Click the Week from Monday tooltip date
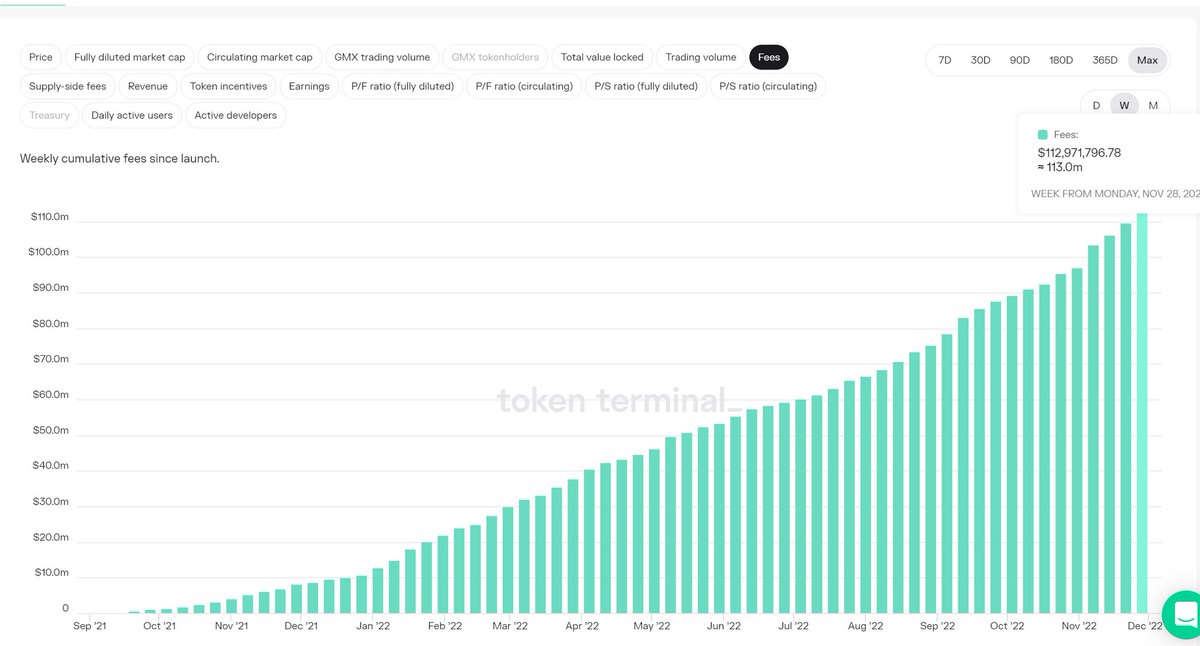The height and width of the screenshot is (646, 1200). 1115,194
